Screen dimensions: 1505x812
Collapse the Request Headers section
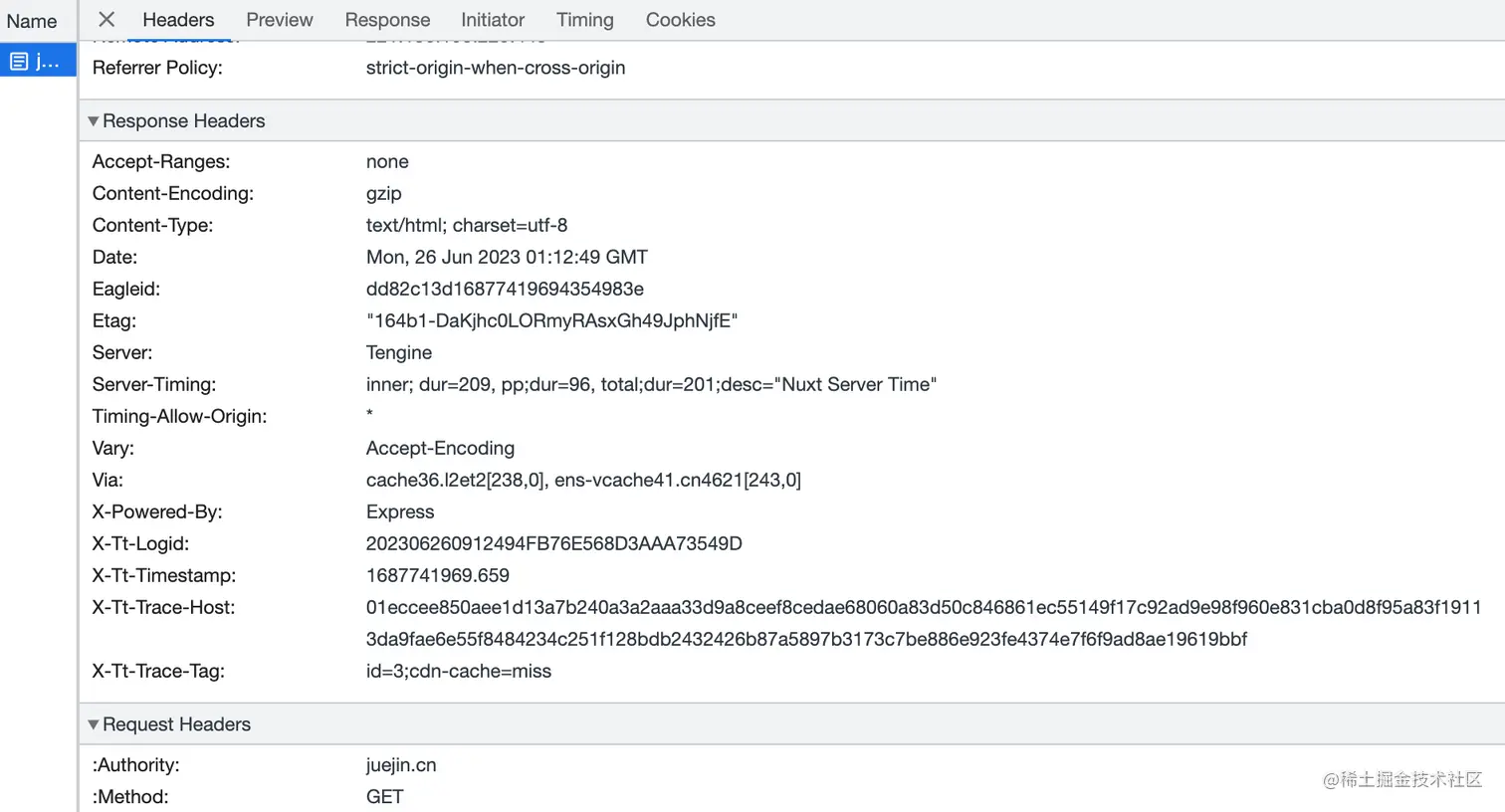pyautogui.click(x=94, y=724)
